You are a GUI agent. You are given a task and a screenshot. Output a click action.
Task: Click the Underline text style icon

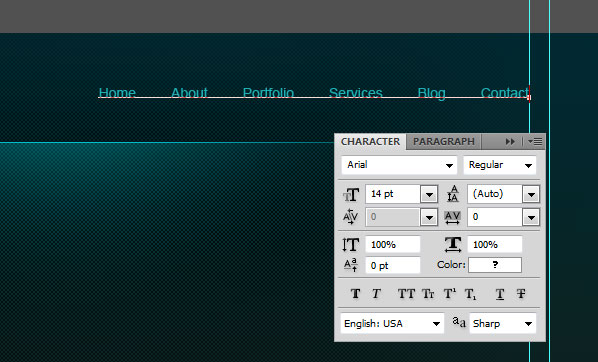click(x=500, y=294)
